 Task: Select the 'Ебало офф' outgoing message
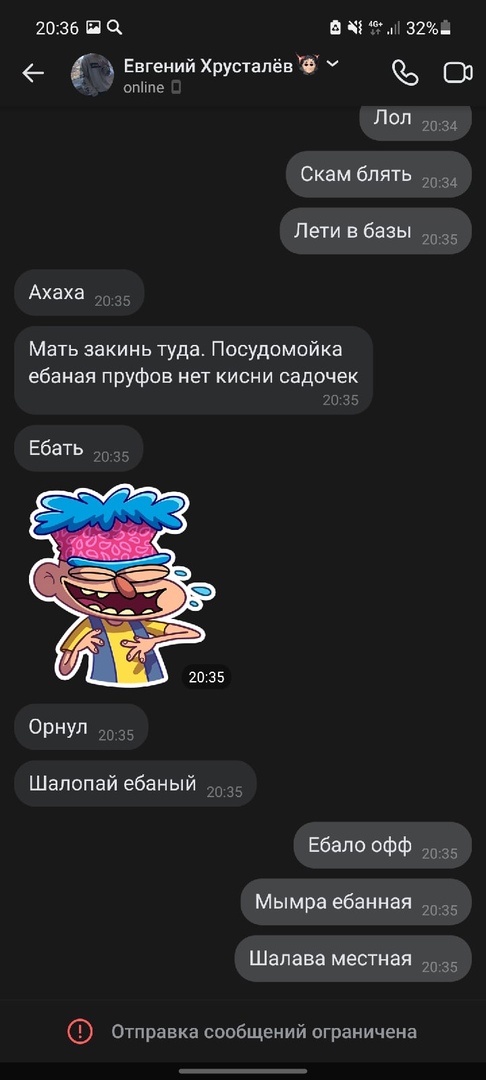pos(383,844)
